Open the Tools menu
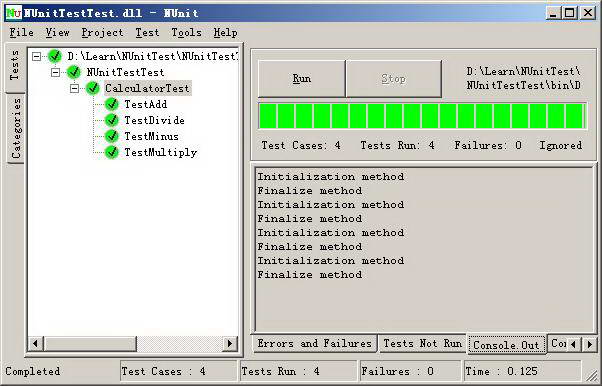Screen dimensions: 602x386 tap(186, 33)
